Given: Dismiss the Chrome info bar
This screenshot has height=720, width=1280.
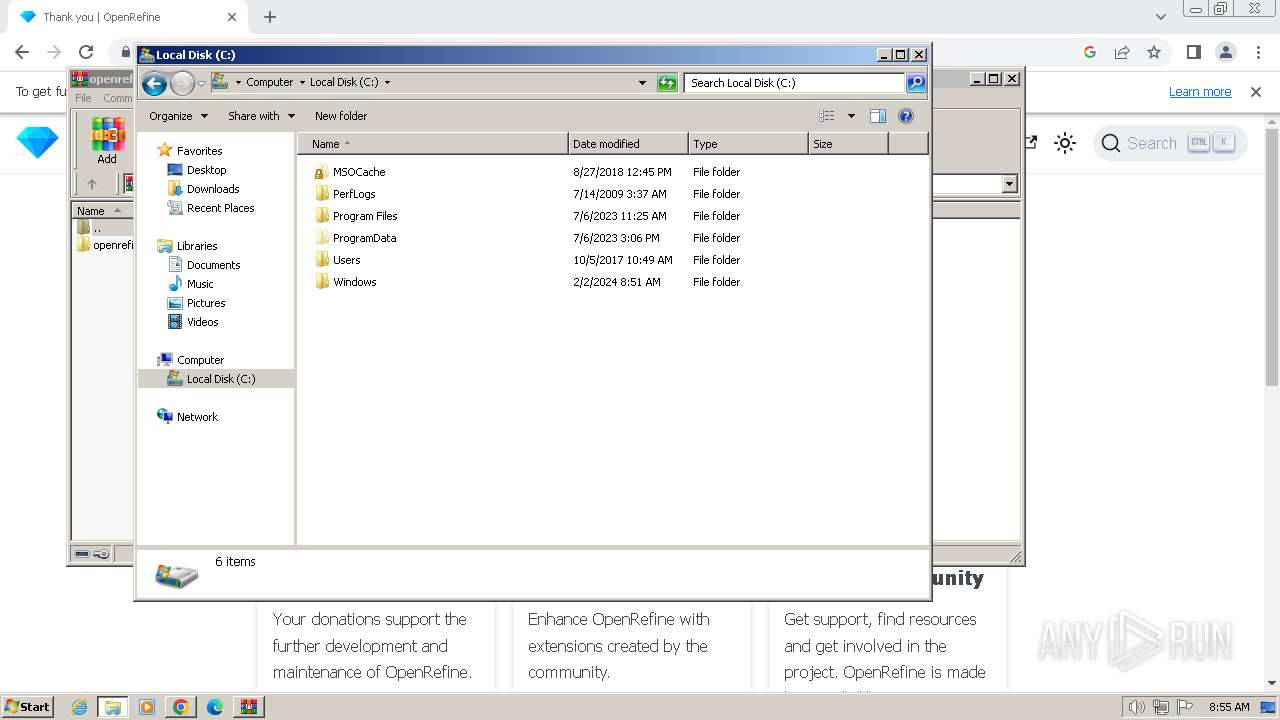Looking at the screenshot, I should click(1256, 92).
